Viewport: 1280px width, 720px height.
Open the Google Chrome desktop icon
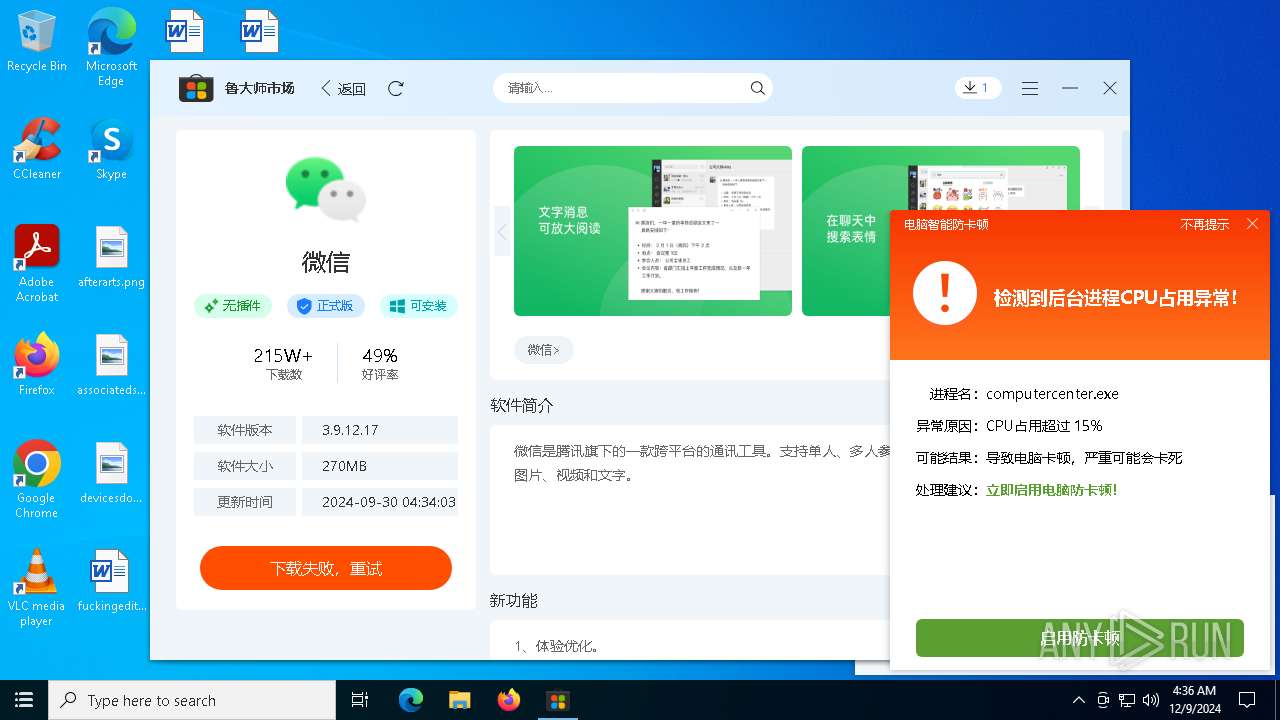coord(37,479)
